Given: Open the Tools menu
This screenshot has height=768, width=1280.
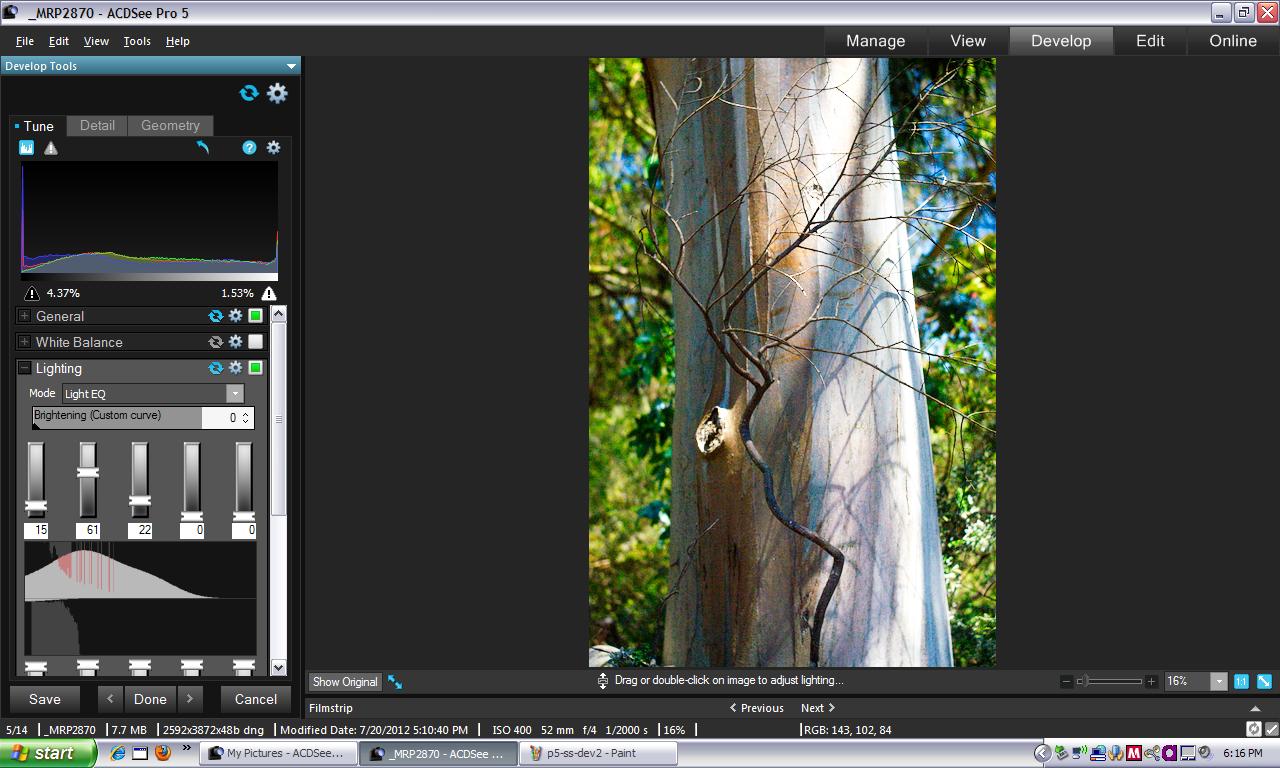Looking at the screenshot, I should (x=137, y=41).
